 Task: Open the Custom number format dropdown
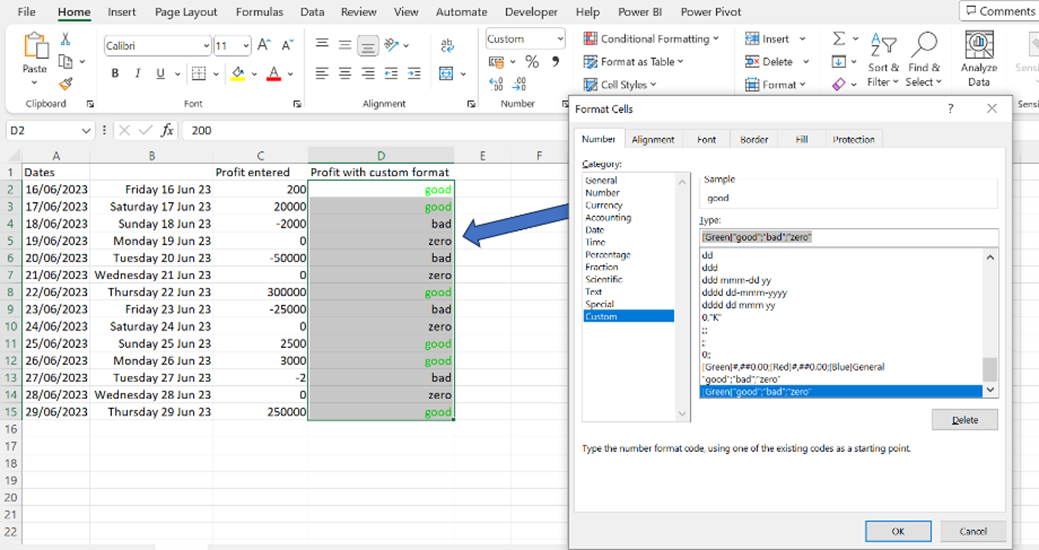click(x=560, y=39)
